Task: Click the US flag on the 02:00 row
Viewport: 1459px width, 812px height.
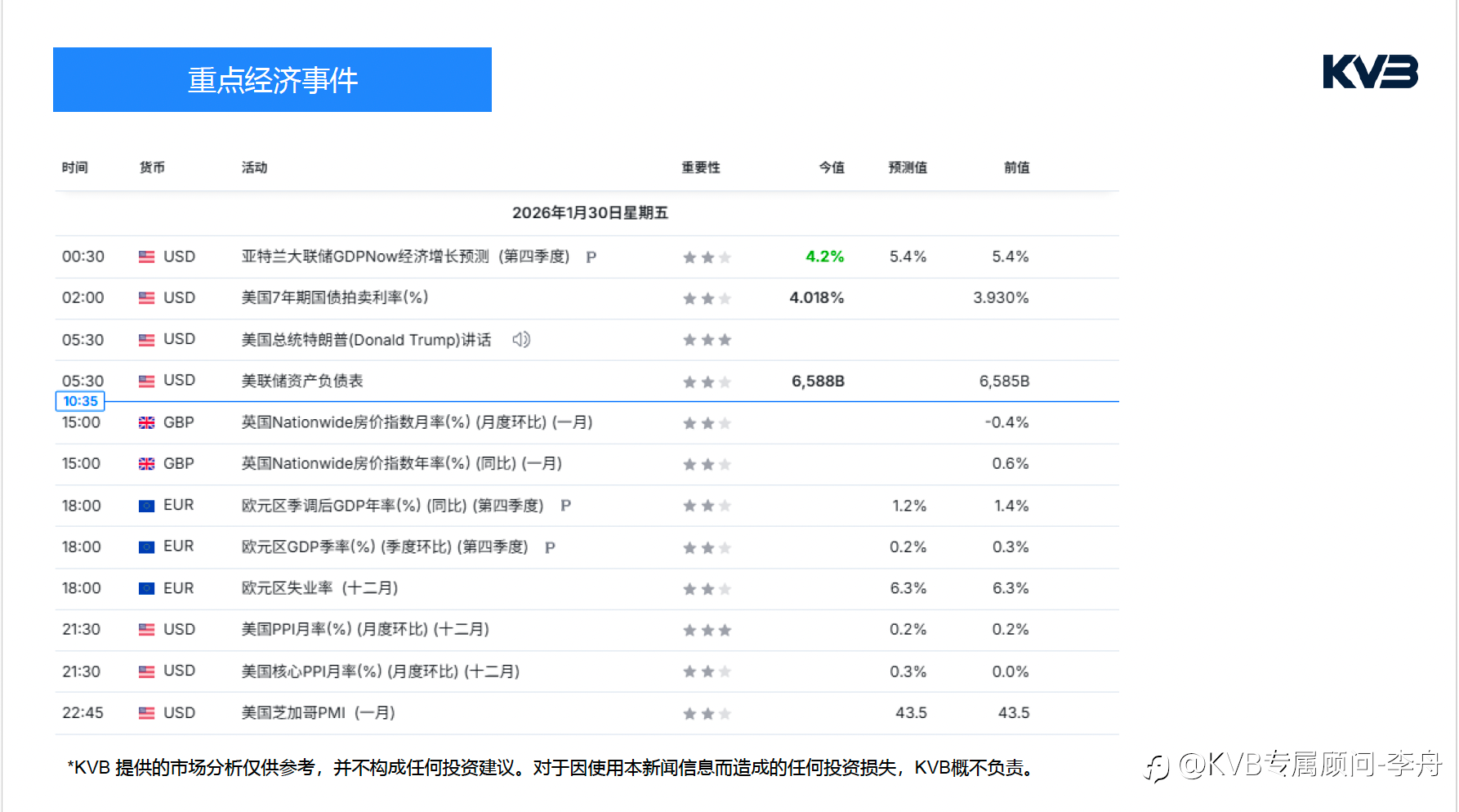Action: 147,298
